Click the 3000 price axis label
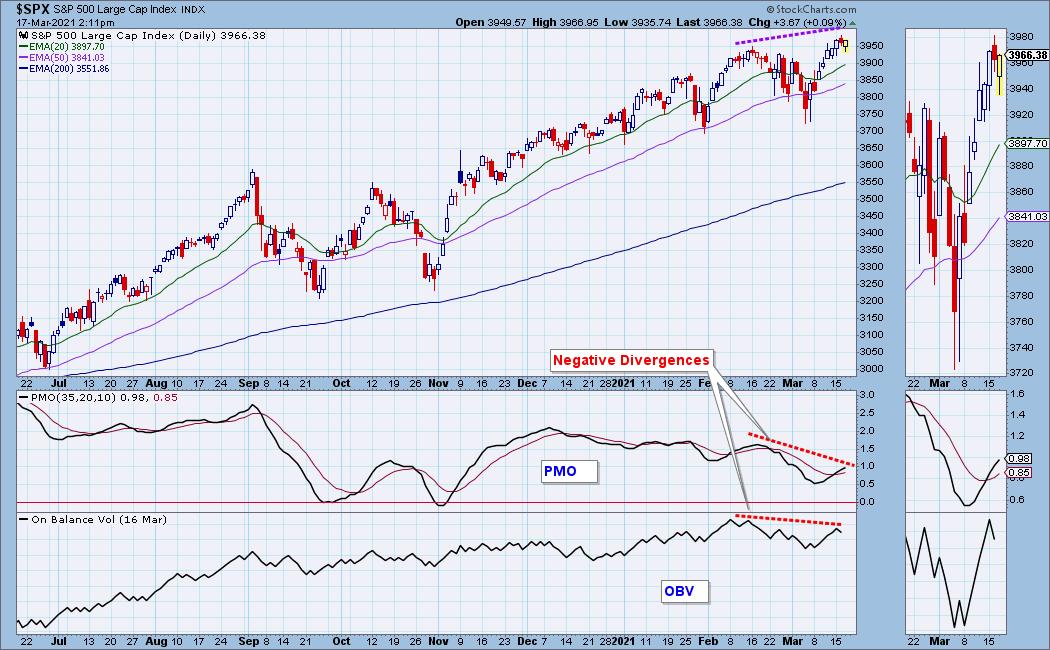The width and height of the screenshot is (1050, 650). [871, 369]
